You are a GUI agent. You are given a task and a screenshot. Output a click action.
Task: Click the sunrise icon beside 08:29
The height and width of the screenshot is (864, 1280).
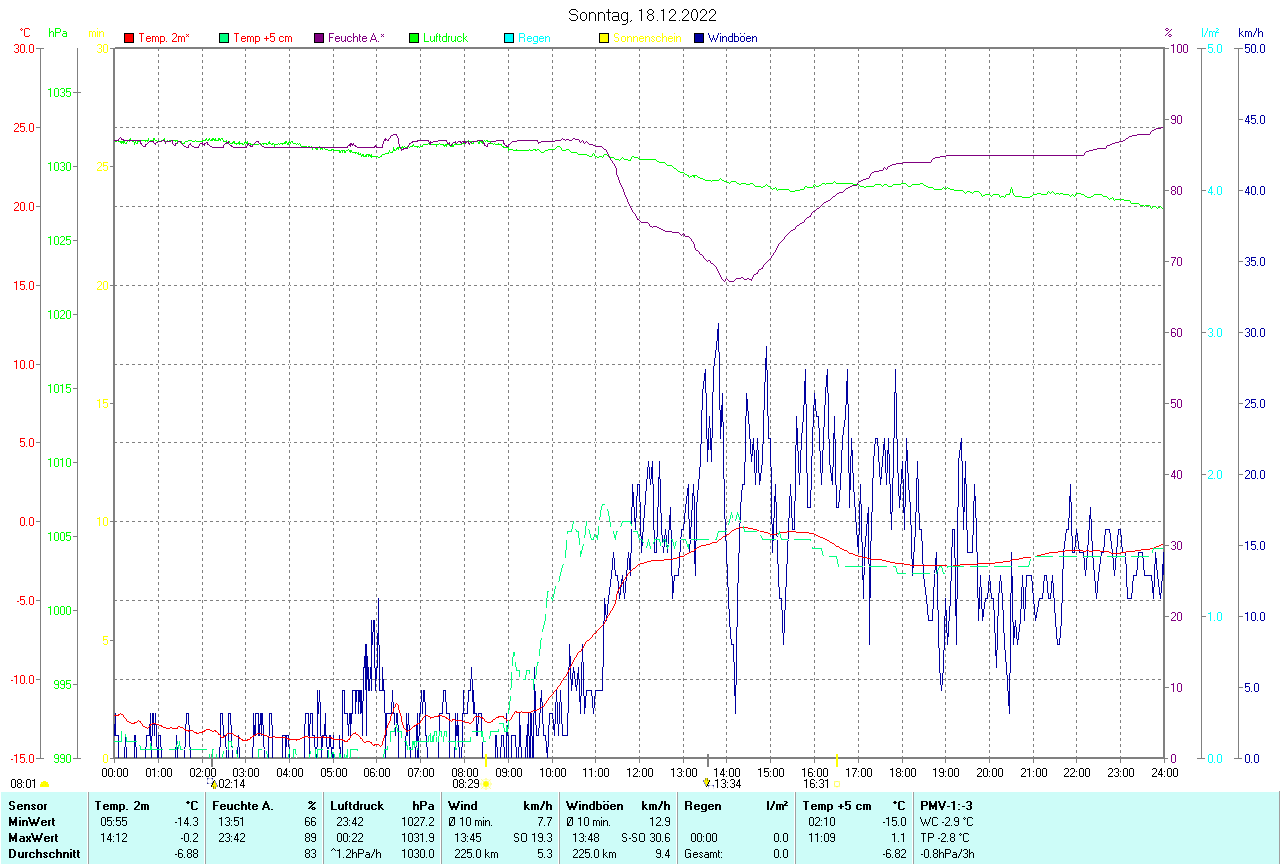[486, 785]
